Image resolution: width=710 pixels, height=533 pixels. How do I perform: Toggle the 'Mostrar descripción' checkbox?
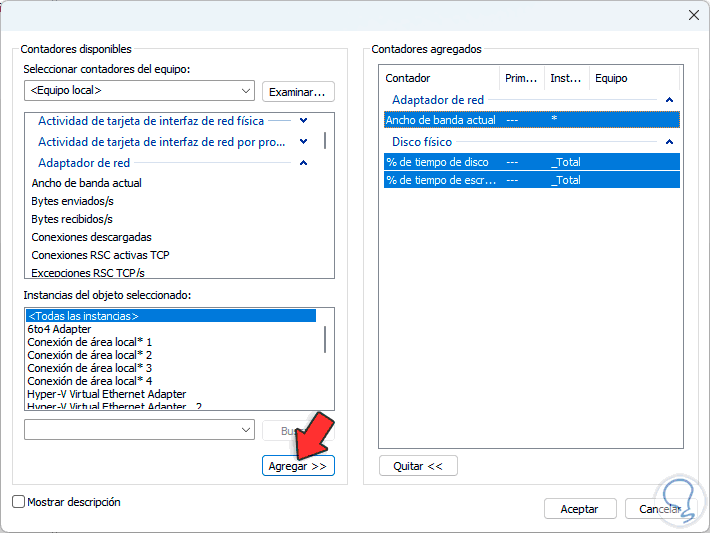click(x=19, y=502)
